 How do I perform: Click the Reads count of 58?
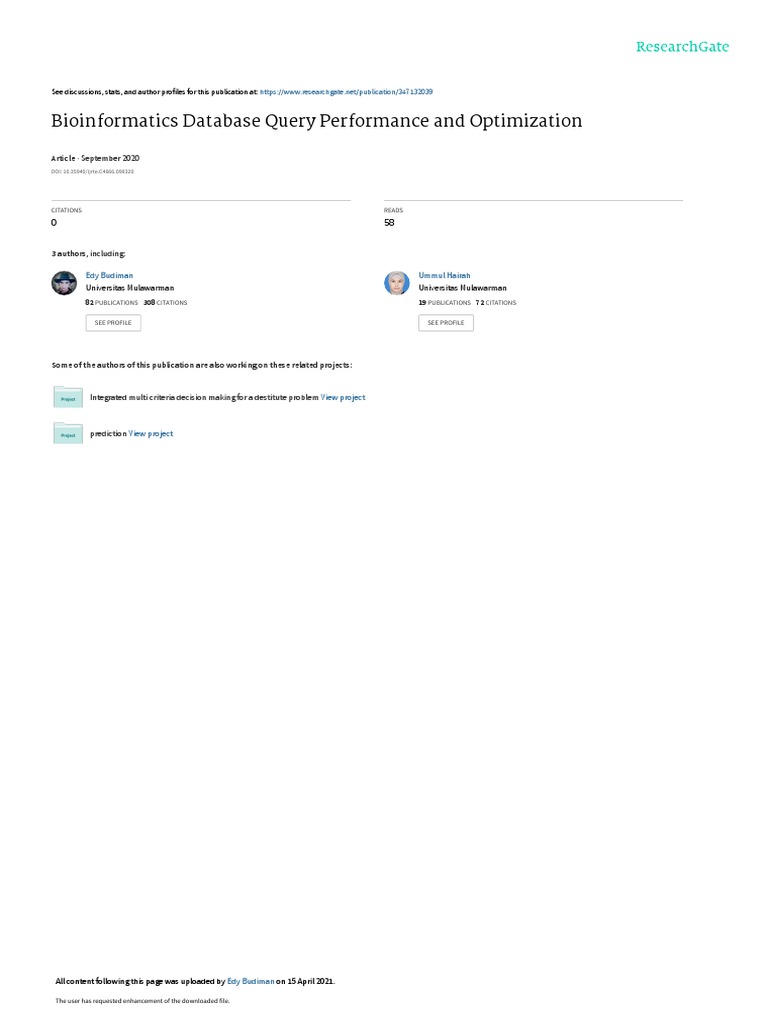click(x=389, y=223)
